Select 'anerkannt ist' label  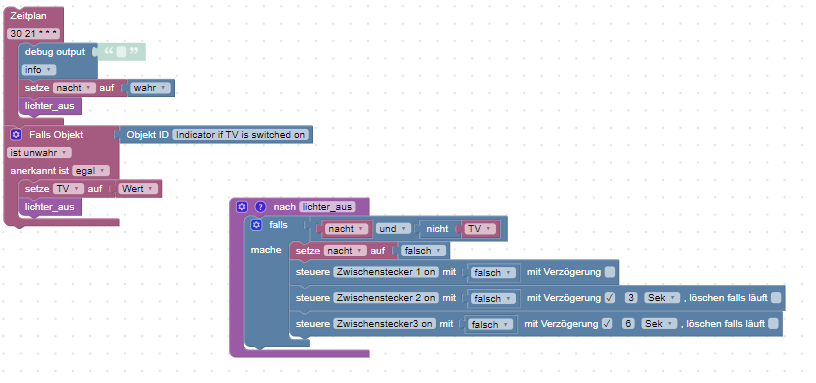[40, 171]
